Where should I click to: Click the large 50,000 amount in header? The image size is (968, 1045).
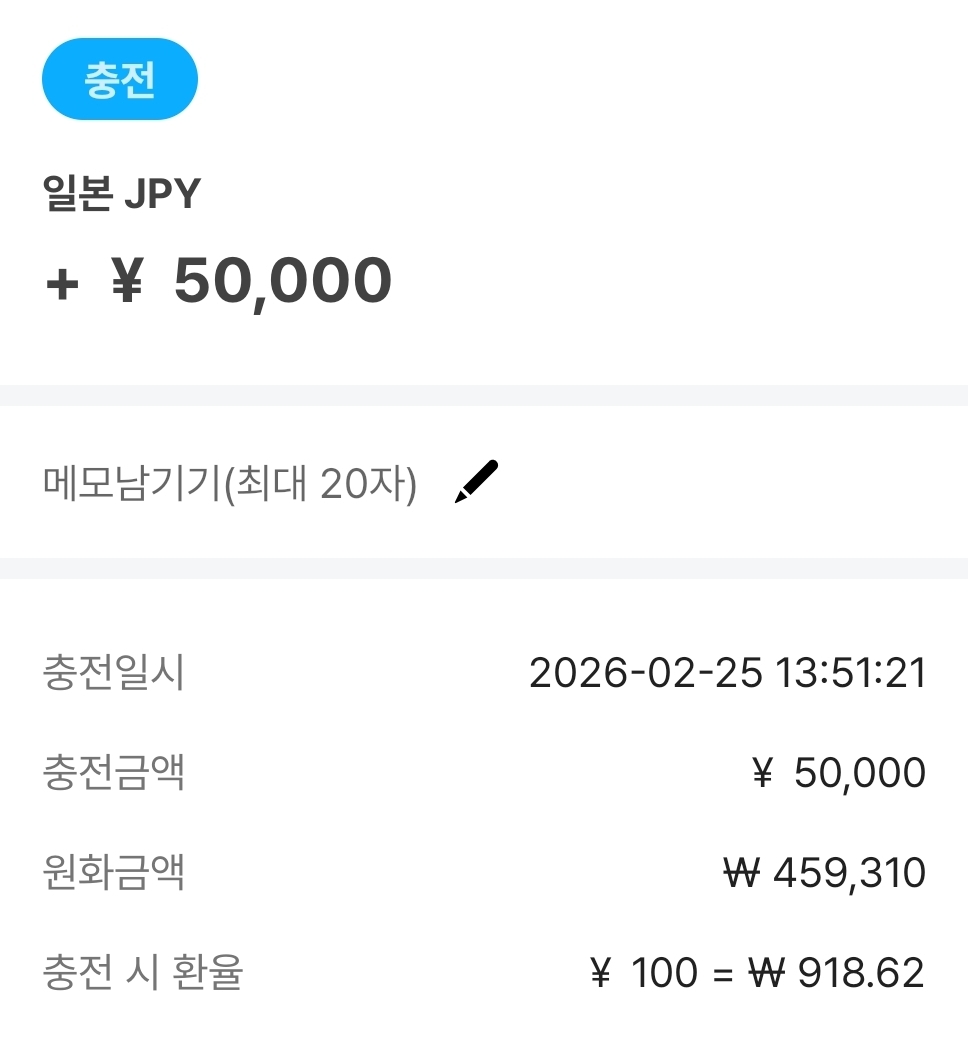(x=283, y=281)
